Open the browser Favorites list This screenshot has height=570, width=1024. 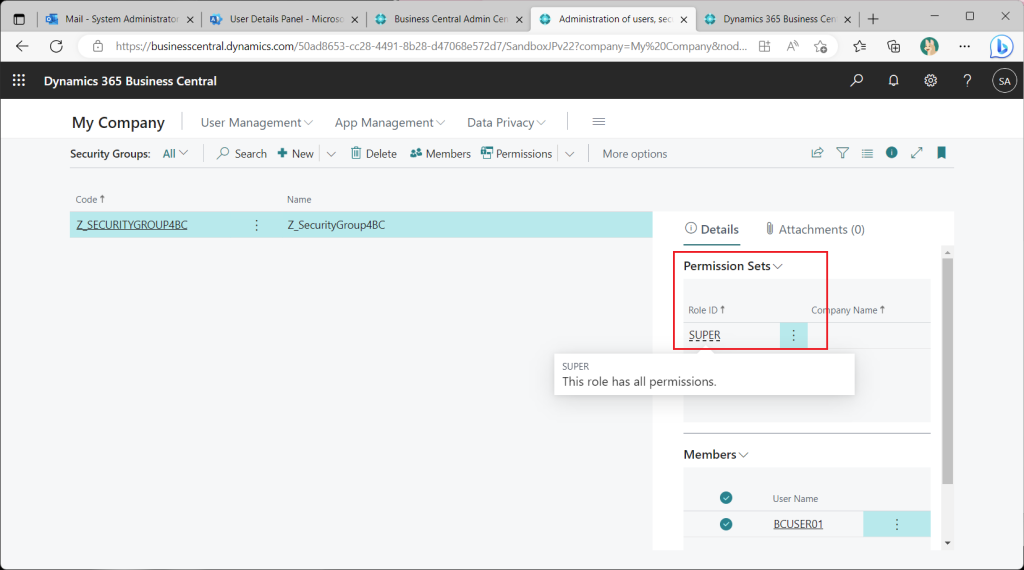coord(859,46)
